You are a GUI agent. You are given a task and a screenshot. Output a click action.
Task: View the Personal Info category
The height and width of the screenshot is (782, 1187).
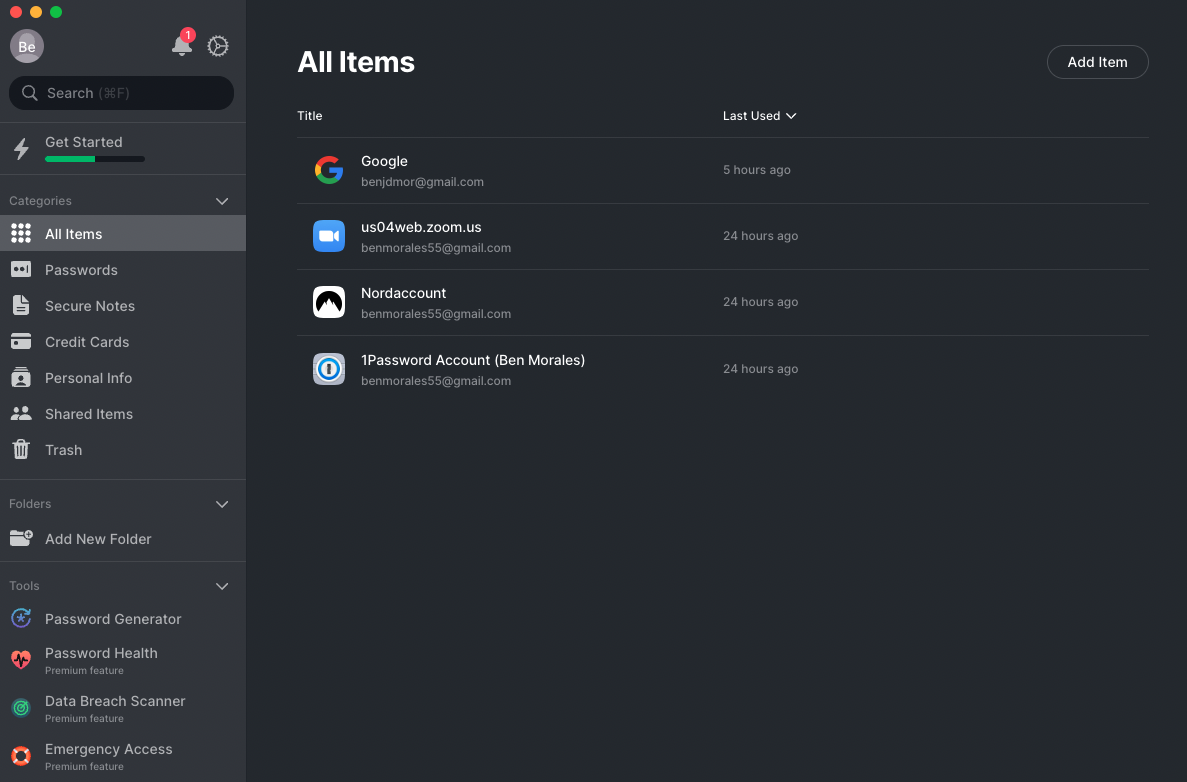88,378
